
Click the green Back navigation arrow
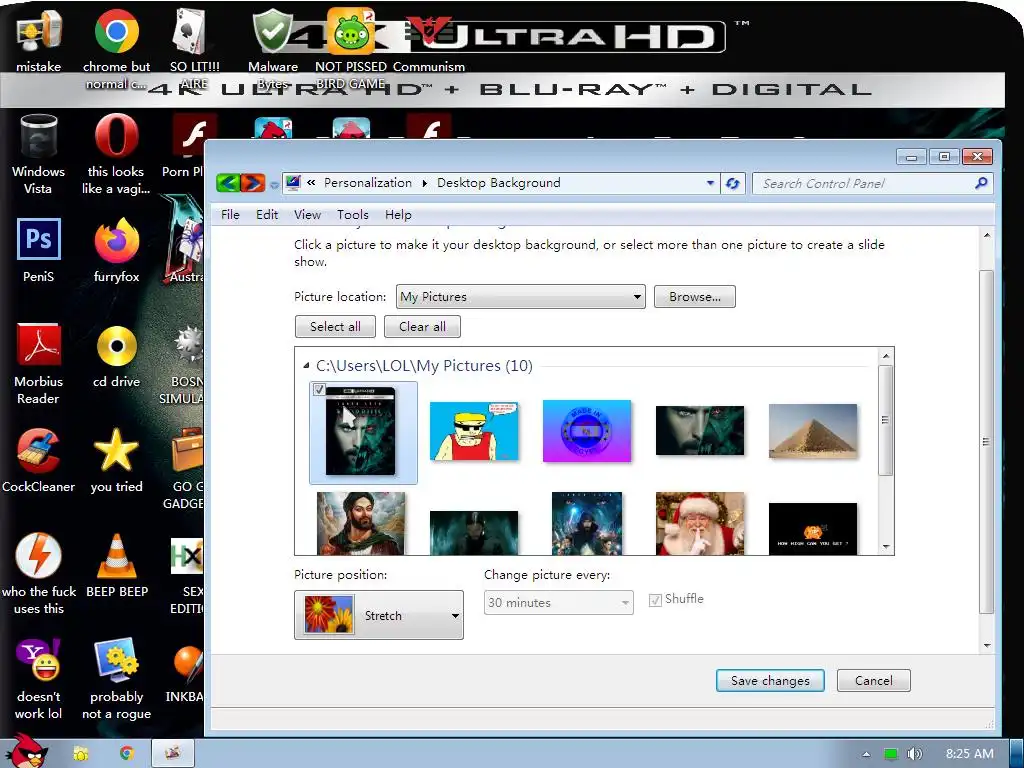tap(228, 183)
